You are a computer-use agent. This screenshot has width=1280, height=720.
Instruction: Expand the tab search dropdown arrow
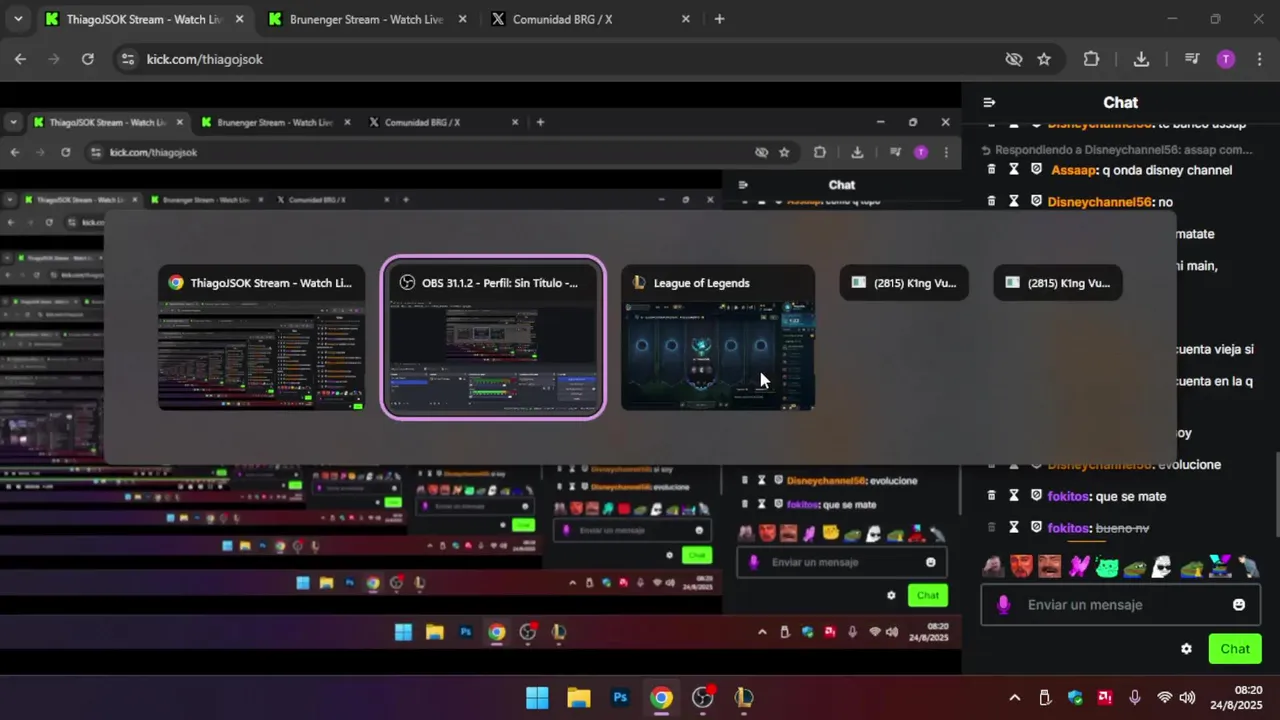(x=16, y=19)
